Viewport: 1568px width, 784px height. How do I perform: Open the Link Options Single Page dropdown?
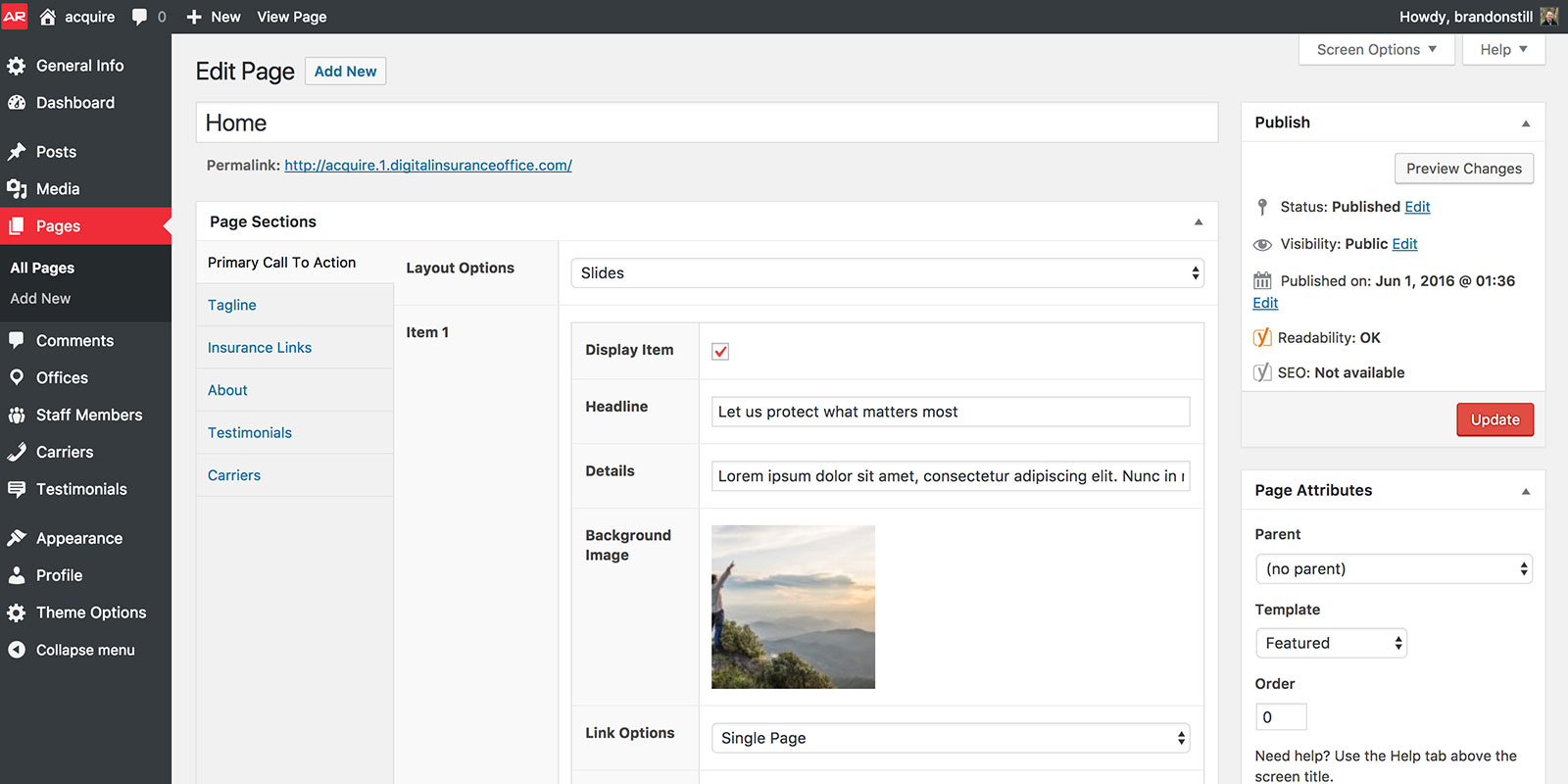coord(951,738)
